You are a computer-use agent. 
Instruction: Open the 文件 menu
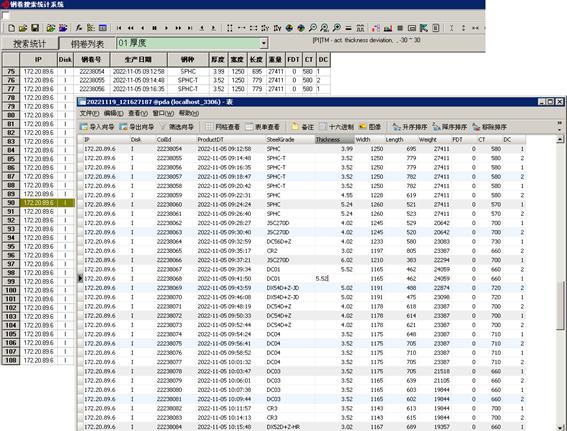coord(89,113)
